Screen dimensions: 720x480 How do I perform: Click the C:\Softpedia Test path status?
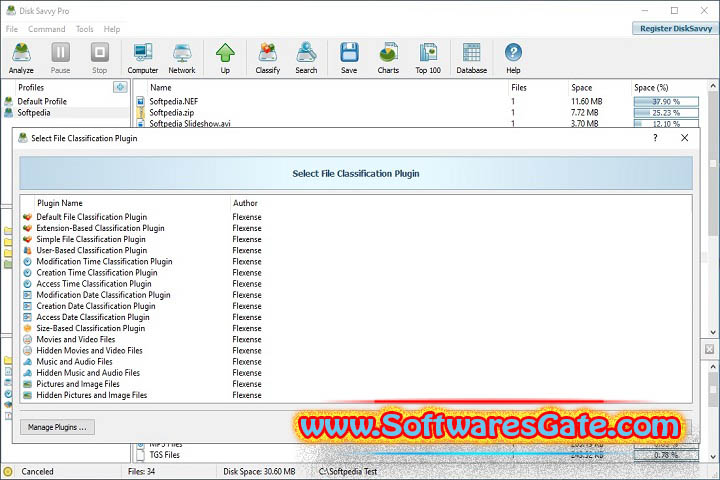[348, 471]
